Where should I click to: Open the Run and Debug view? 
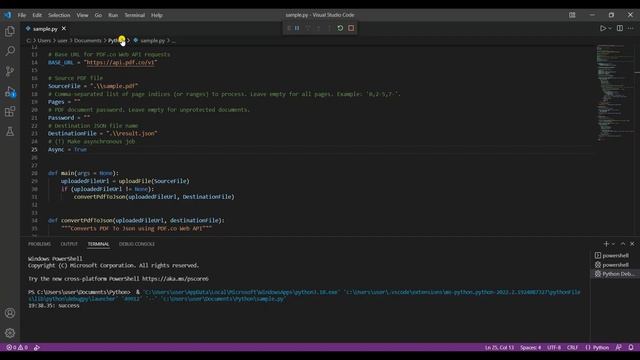click(x=10, y=91)
